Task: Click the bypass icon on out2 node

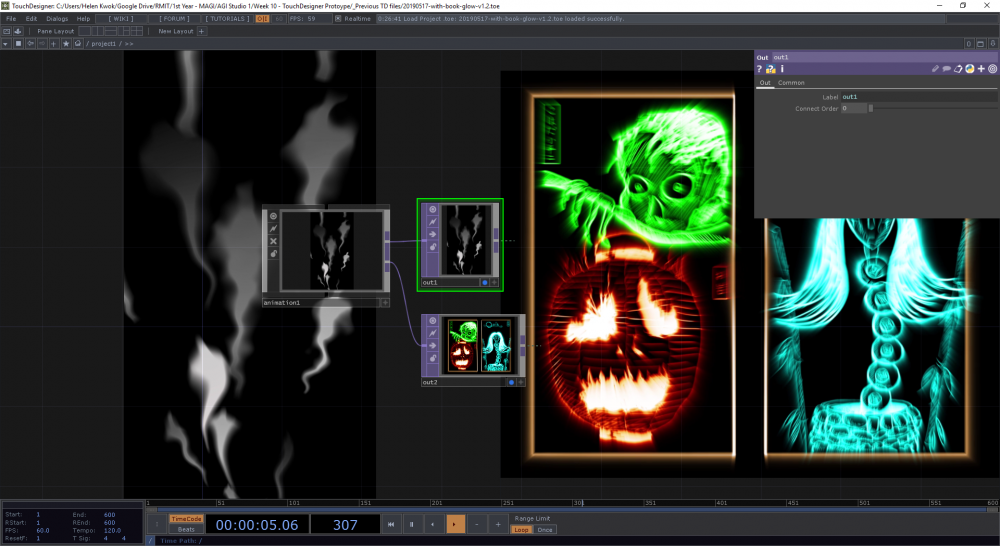Action: (x=432, y=332)
